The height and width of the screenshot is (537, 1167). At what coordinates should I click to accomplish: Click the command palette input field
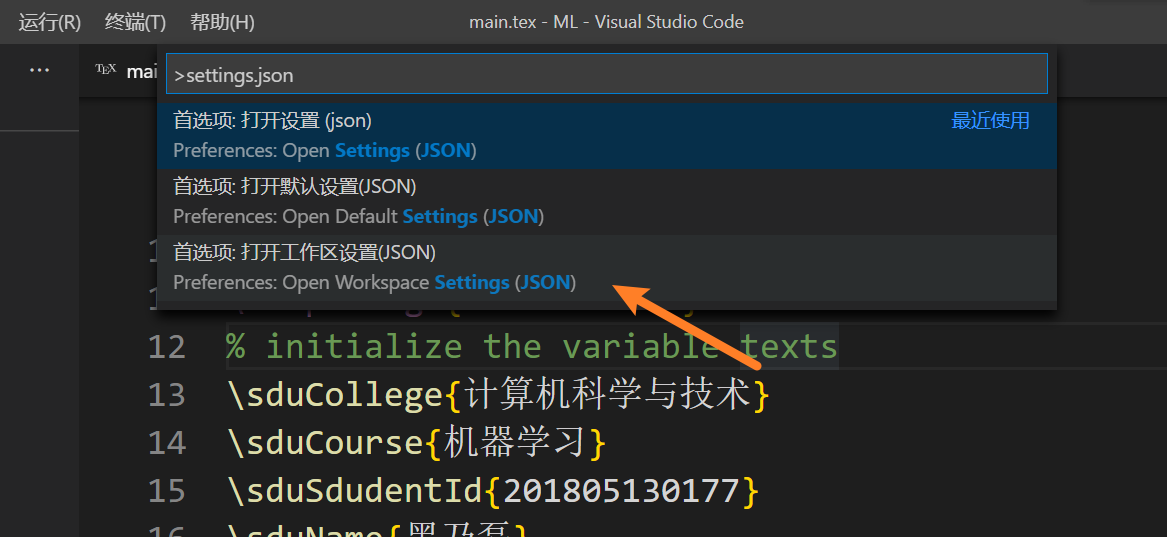[x=607, y=74]
